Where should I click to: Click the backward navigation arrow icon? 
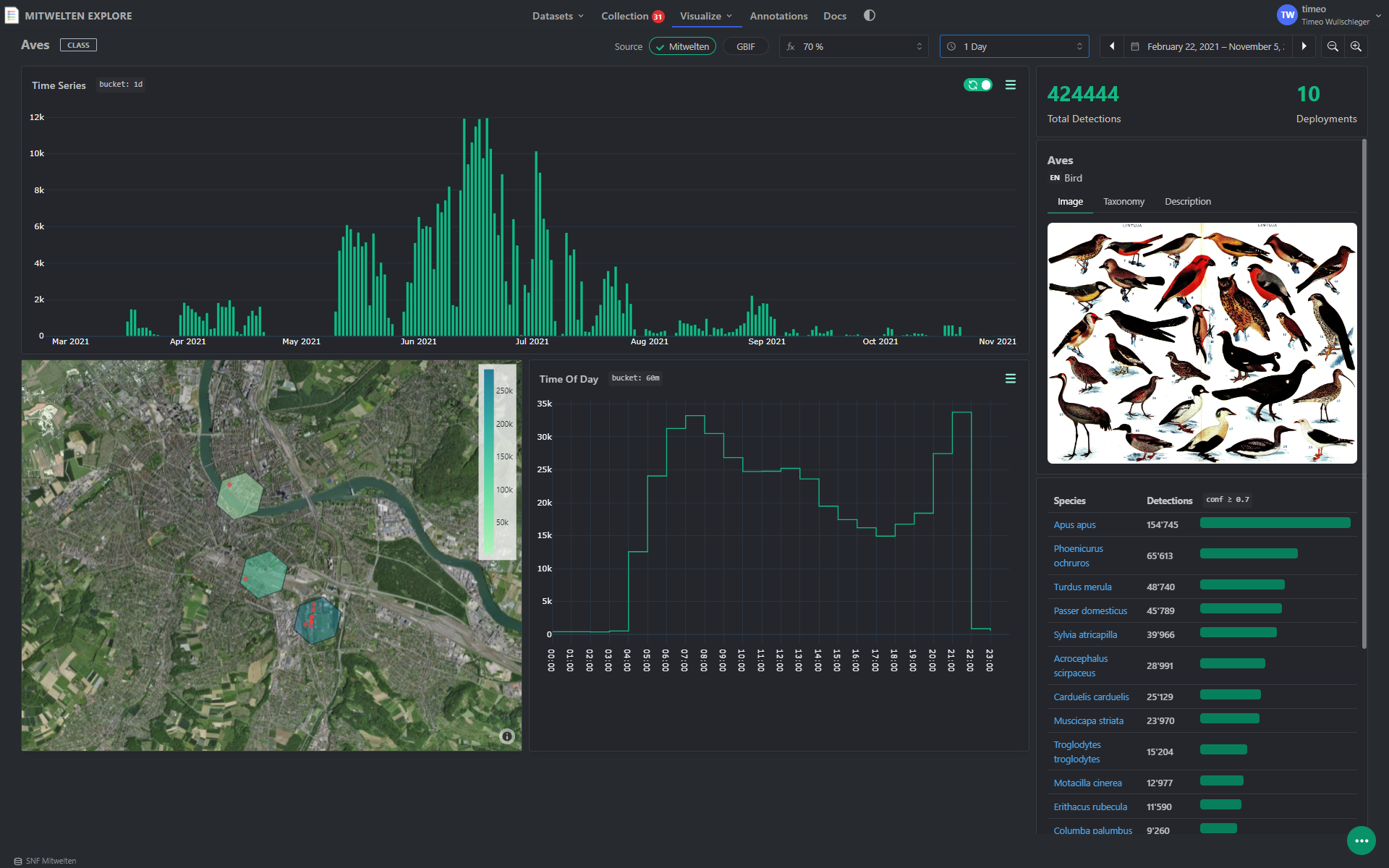(x=1111, y=46)
